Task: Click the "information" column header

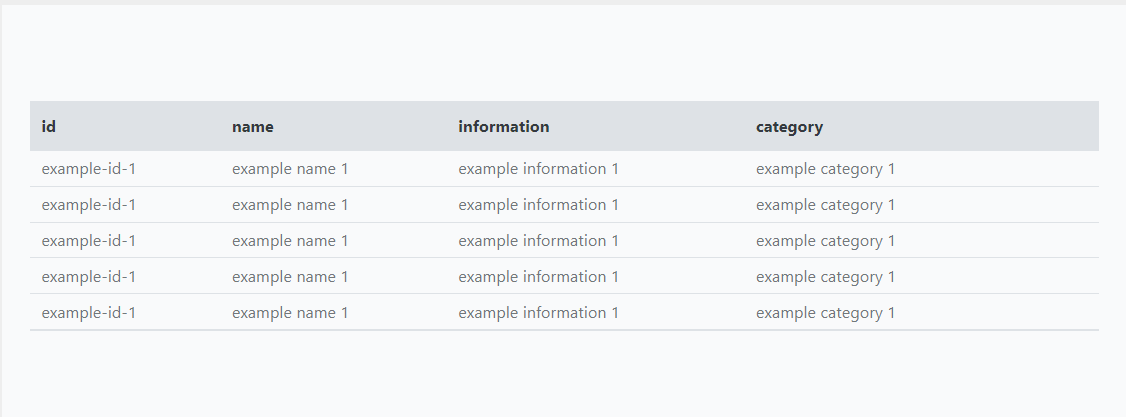Action: [x=504, y=127]
